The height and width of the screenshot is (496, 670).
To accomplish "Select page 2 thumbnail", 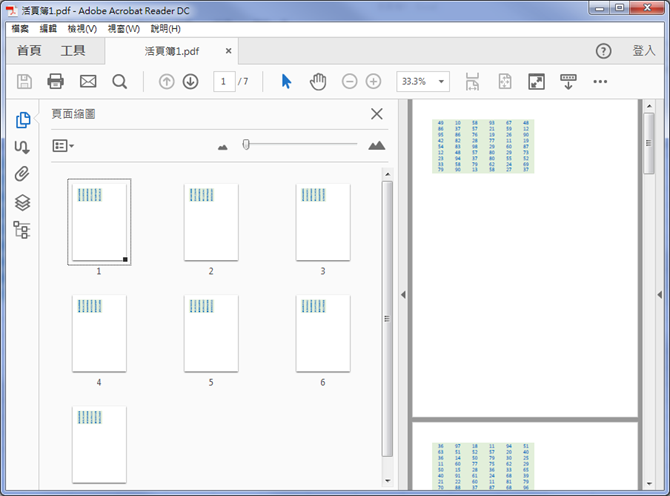I will click(211, 222).
